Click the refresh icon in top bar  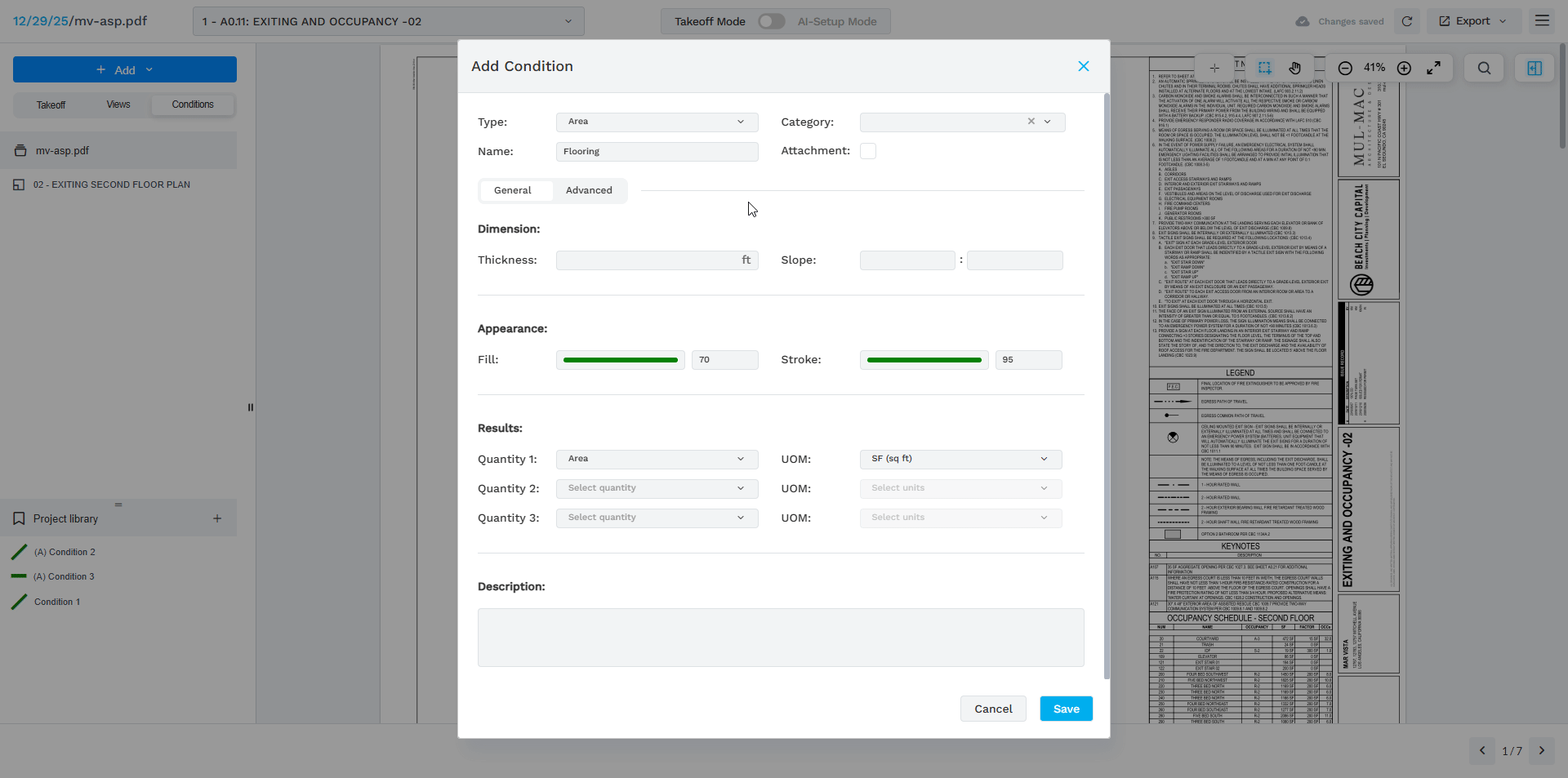coord(1406,21)
